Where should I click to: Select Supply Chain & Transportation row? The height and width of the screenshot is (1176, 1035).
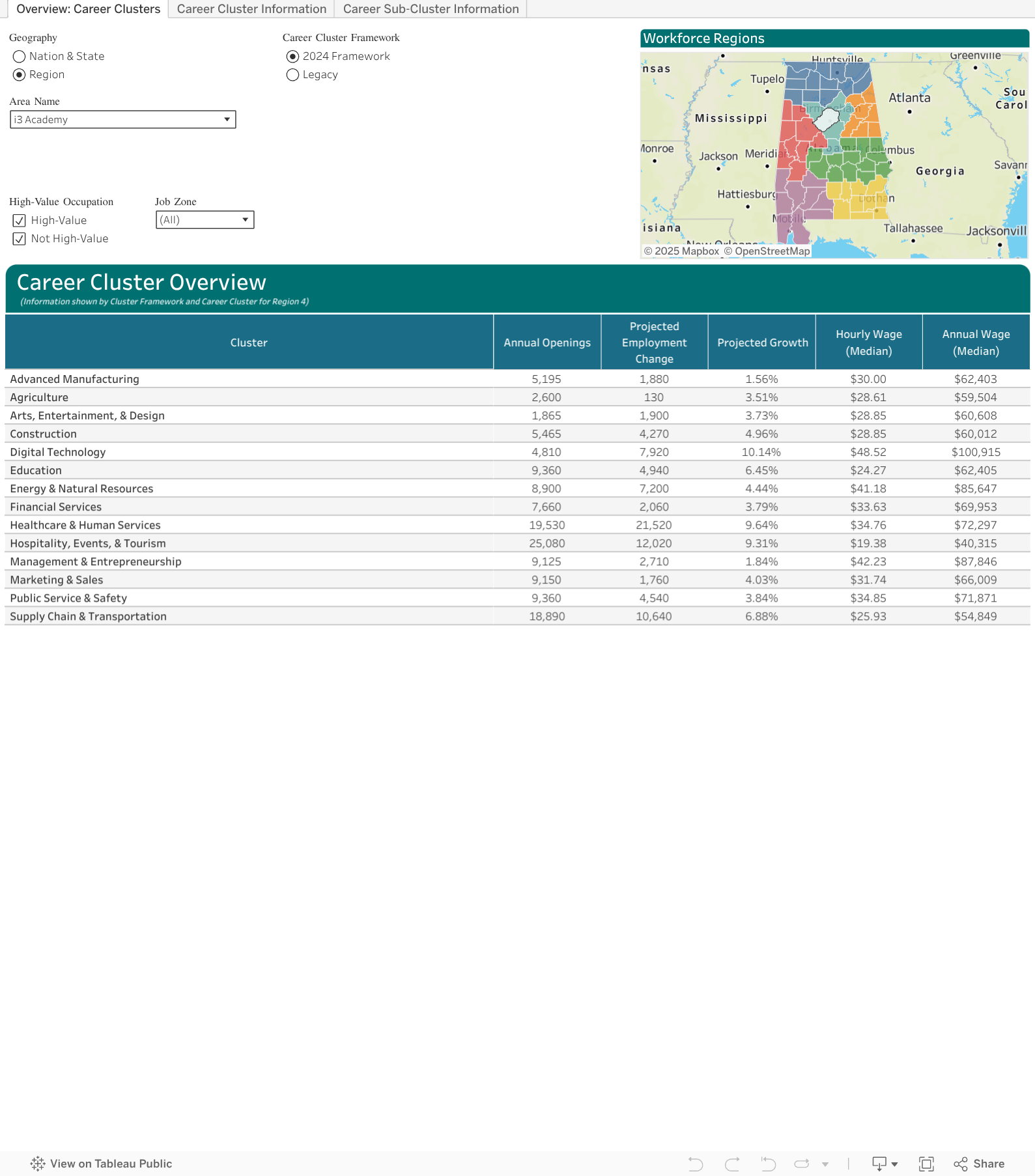[x=517, y=616]
